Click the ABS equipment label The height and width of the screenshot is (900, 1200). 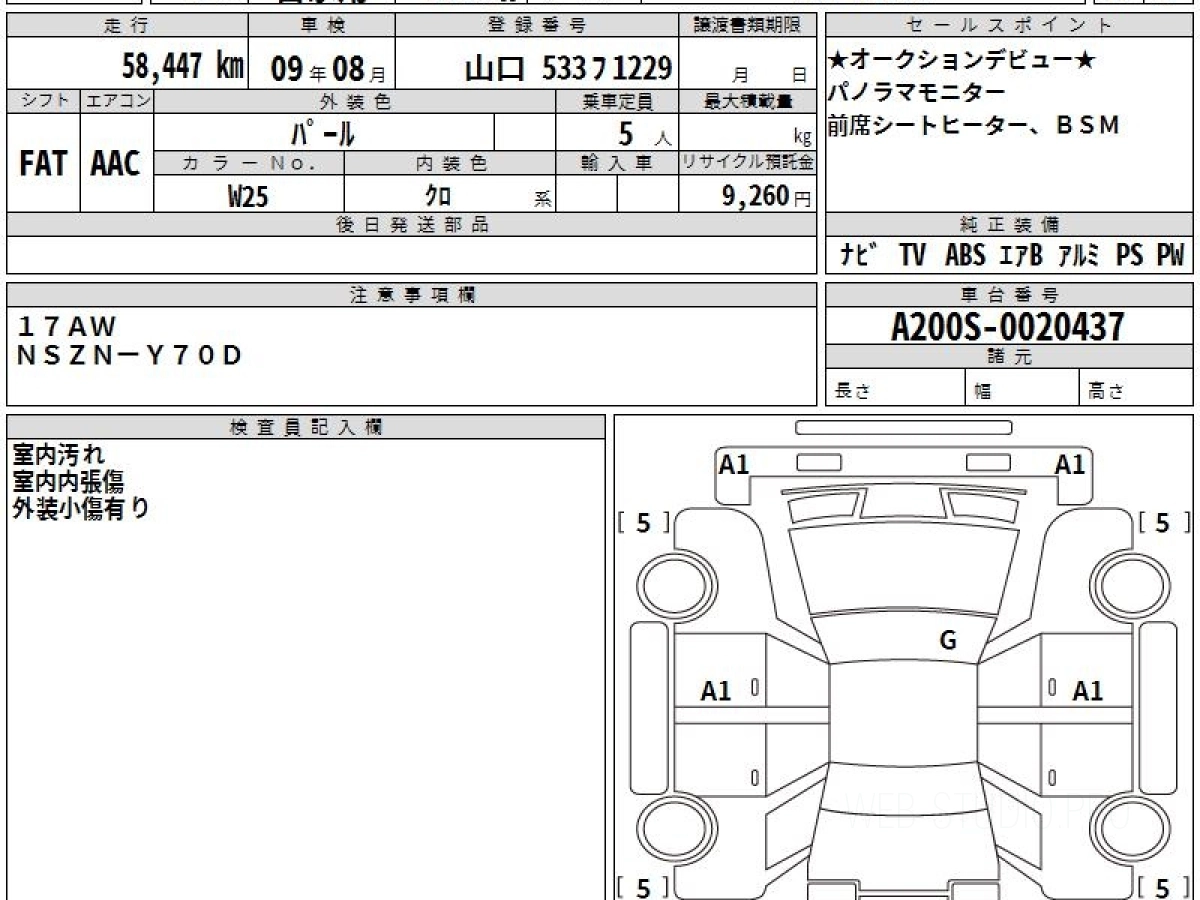pos(965,256)
